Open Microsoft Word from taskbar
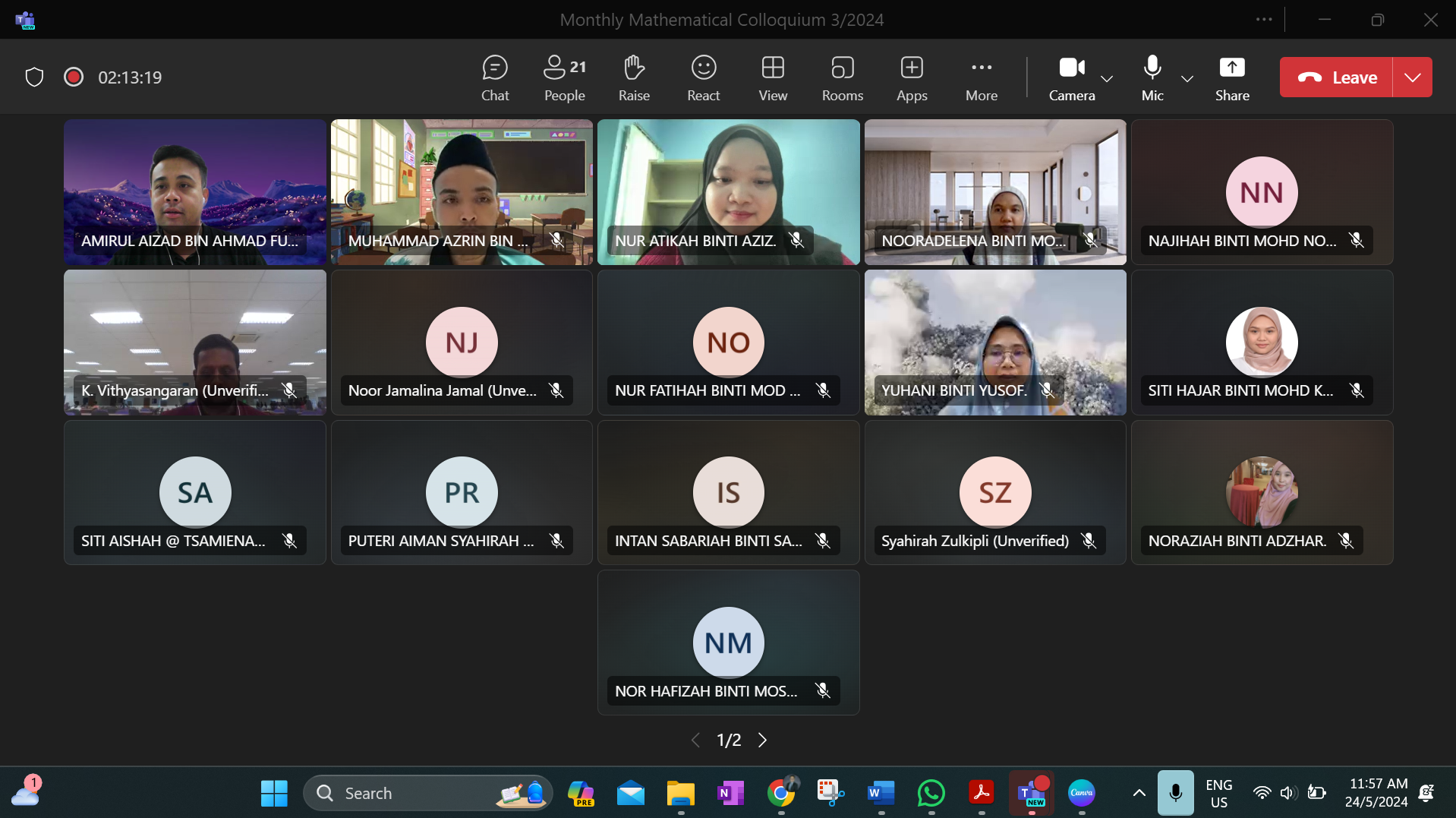This screenshot has height=818, width=1456. click(881, 793)
